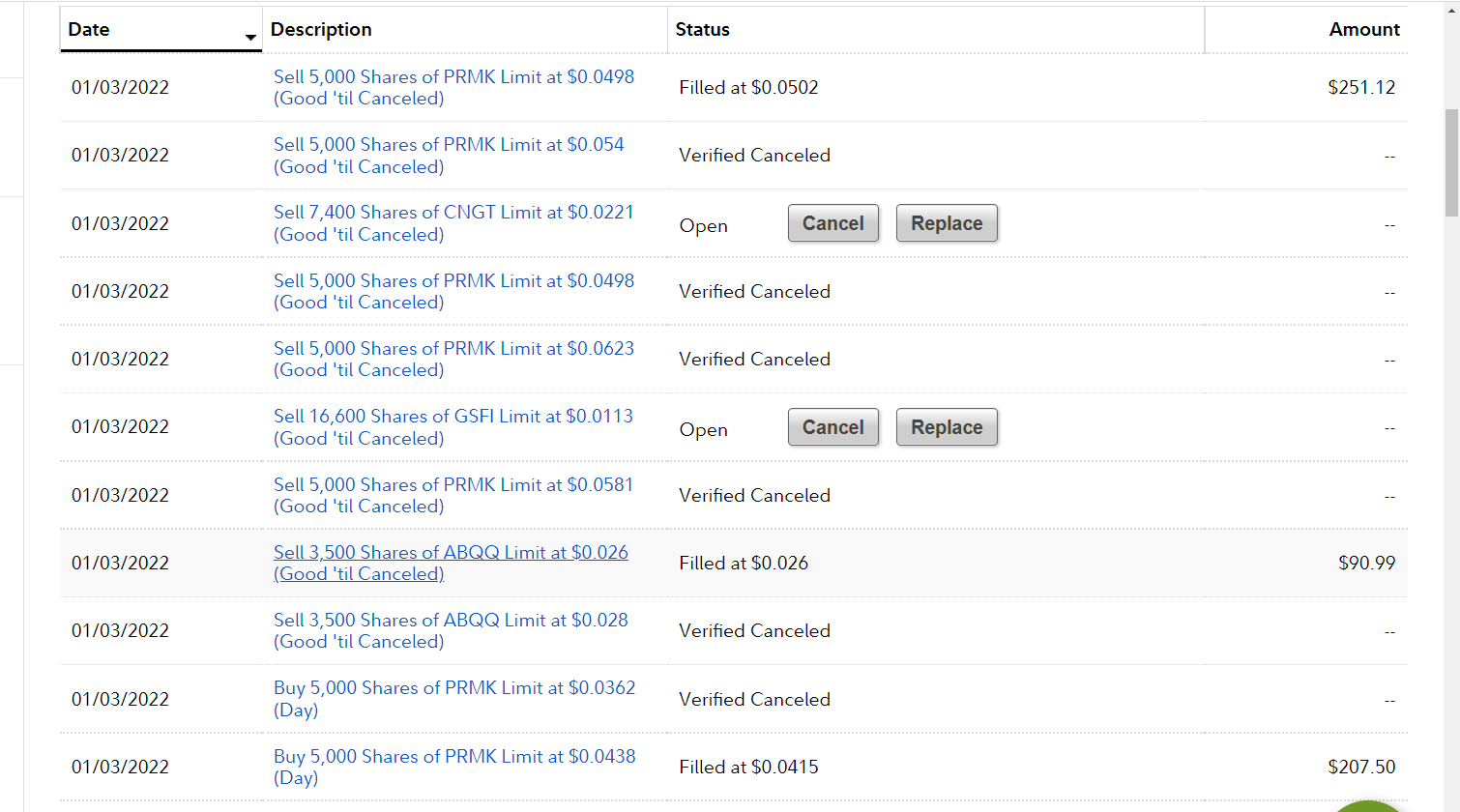The image size is (1460, 812).
Task: Click the page vertical scrollbar thumb
Action: coord(1451,162)
